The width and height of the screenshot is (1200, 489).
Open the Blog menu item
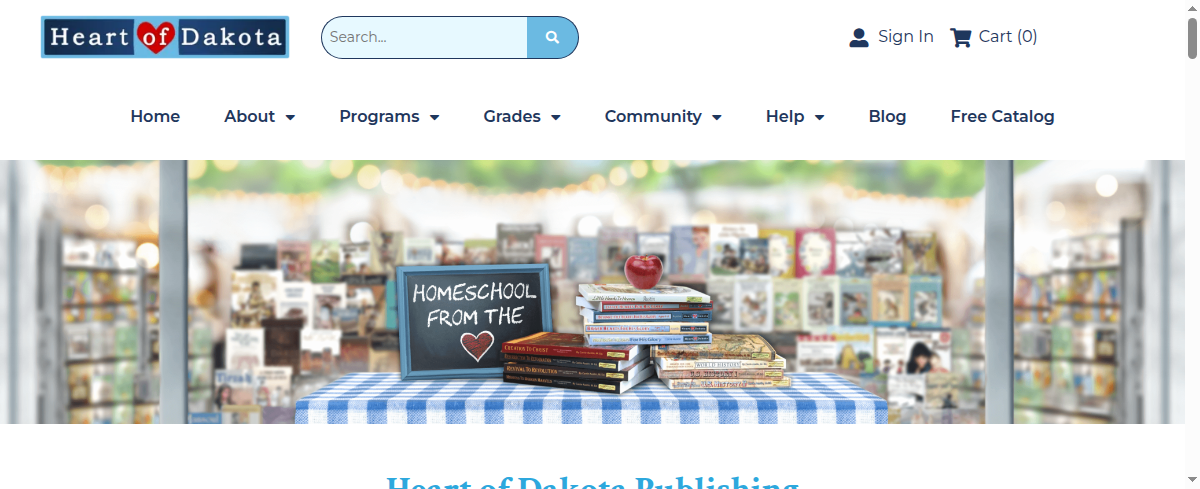coord(887,117)
